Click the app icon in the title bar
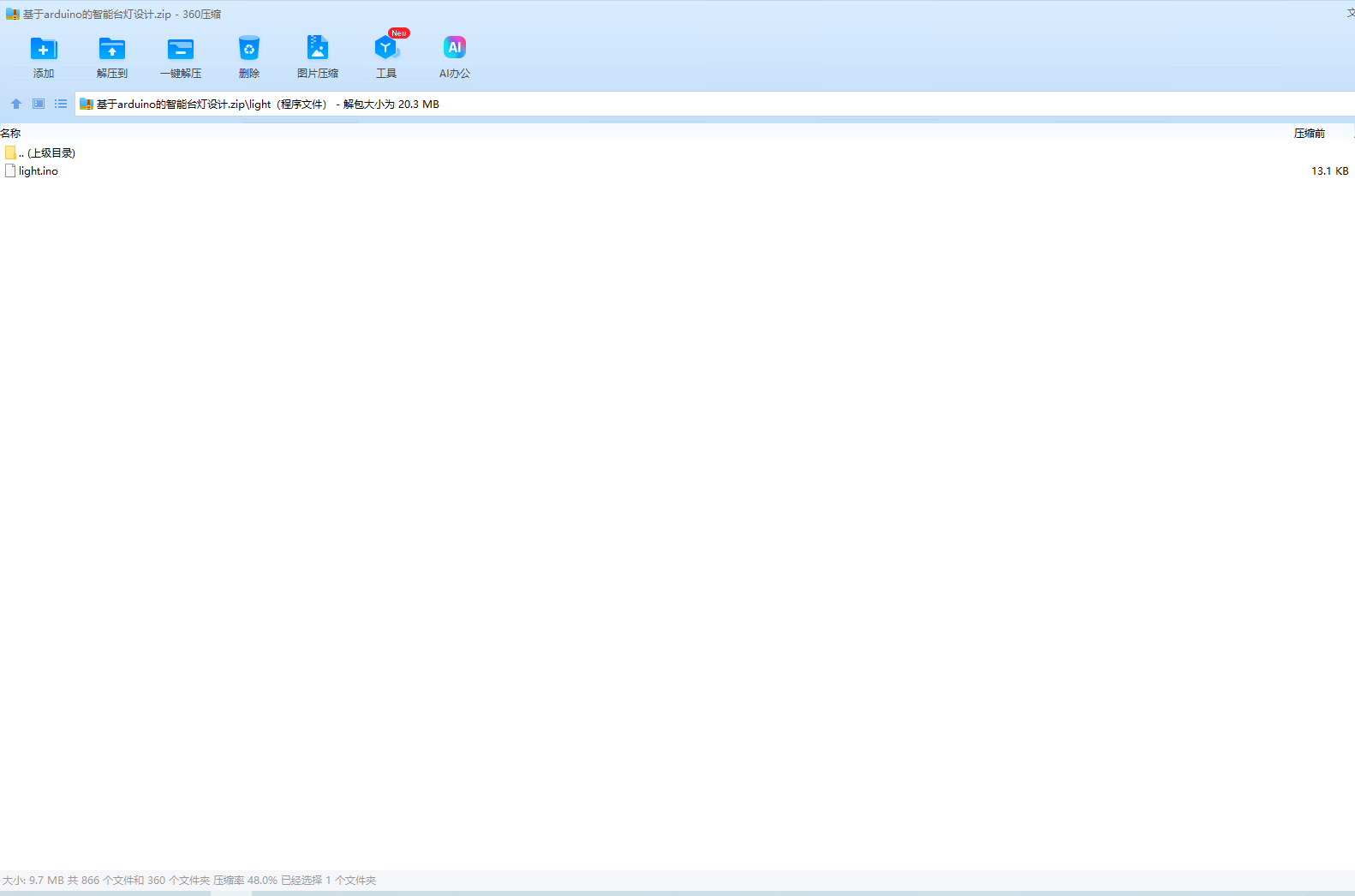The image size is (1355, 896). [12, 15]
